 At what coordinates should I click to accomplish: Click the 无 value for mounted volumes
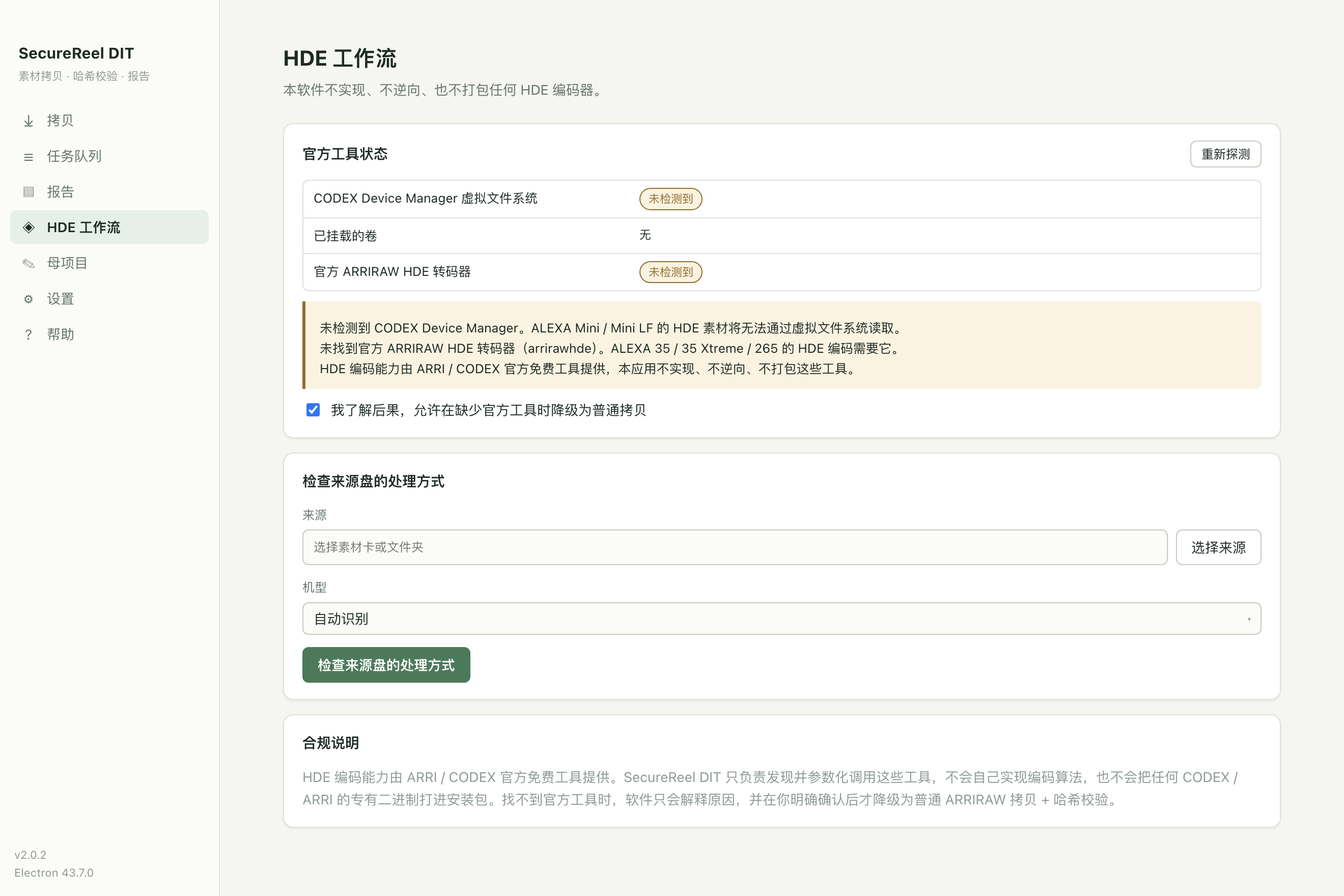[x=645, y=235]
